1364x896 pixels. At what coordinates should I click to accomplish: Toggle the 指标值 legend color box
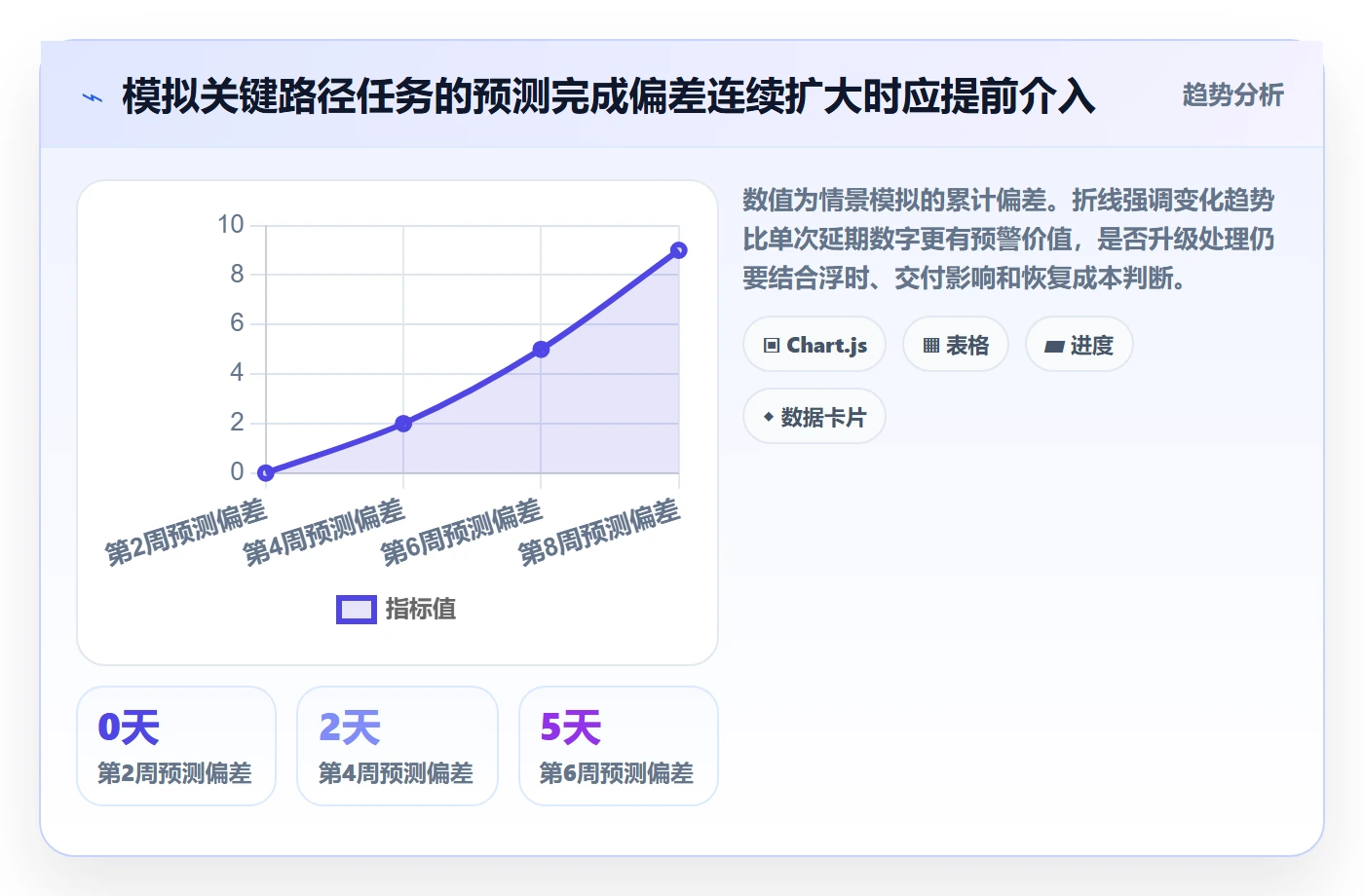click(357, 610)
